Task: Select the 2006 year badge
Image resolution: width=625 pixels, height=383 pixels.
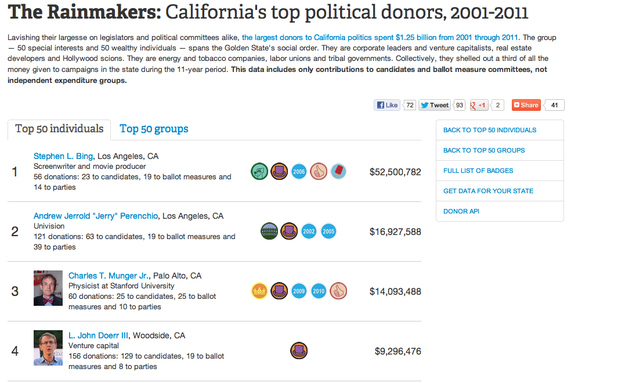Action: (299, 172)
